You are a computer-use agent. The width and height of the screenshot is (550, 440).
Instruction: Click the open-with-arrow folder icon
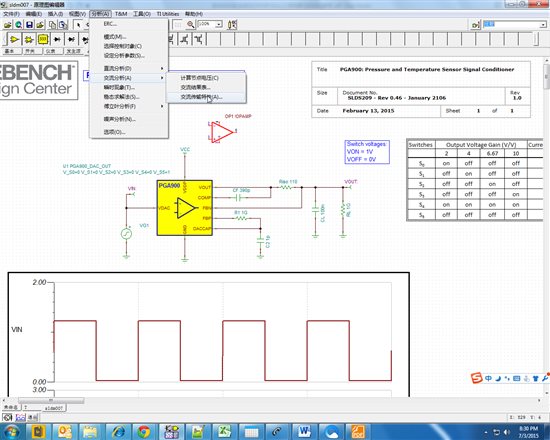pyautogui.click(x=40, y=25)
